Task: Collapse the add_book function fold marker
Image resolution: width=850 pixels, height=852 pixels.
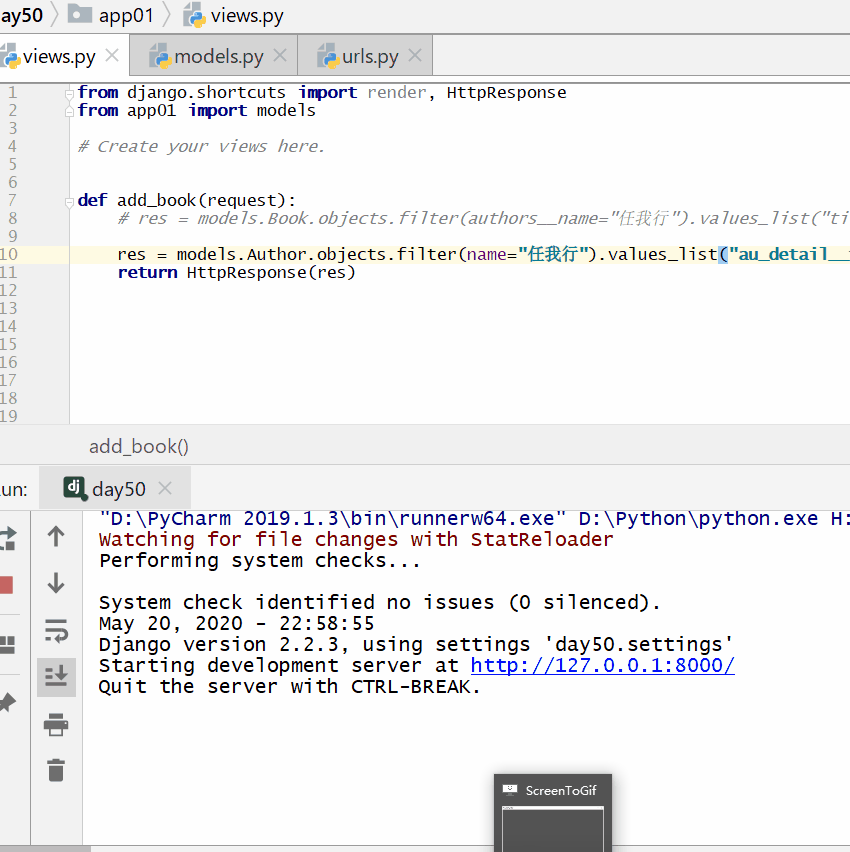Action: point(69,201)
